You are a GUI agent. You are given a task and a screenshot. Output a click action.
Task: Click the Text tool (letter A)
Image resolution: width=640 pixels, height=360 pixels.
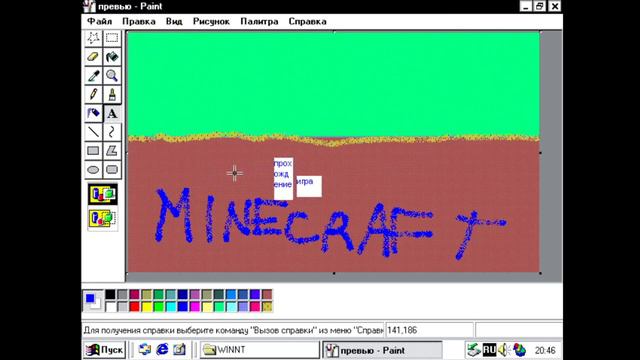coord(112,113)
